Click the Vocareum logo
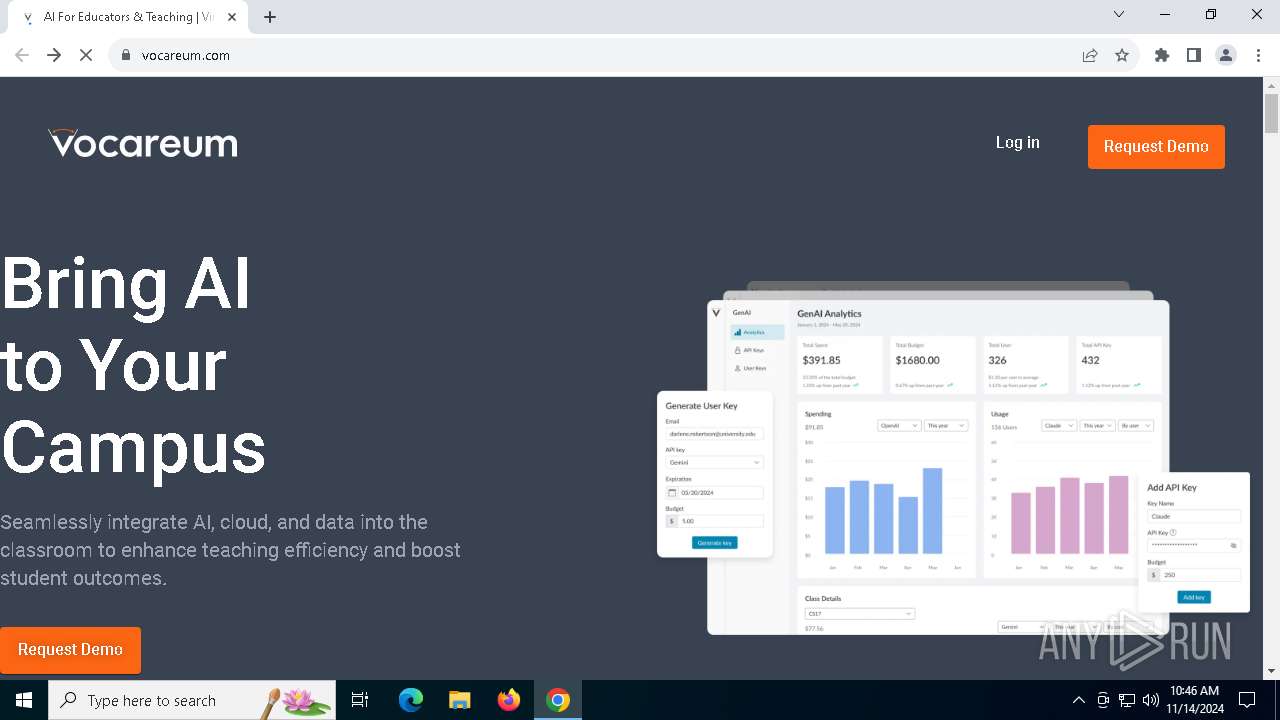The image size is (1280, 720). 143,144
